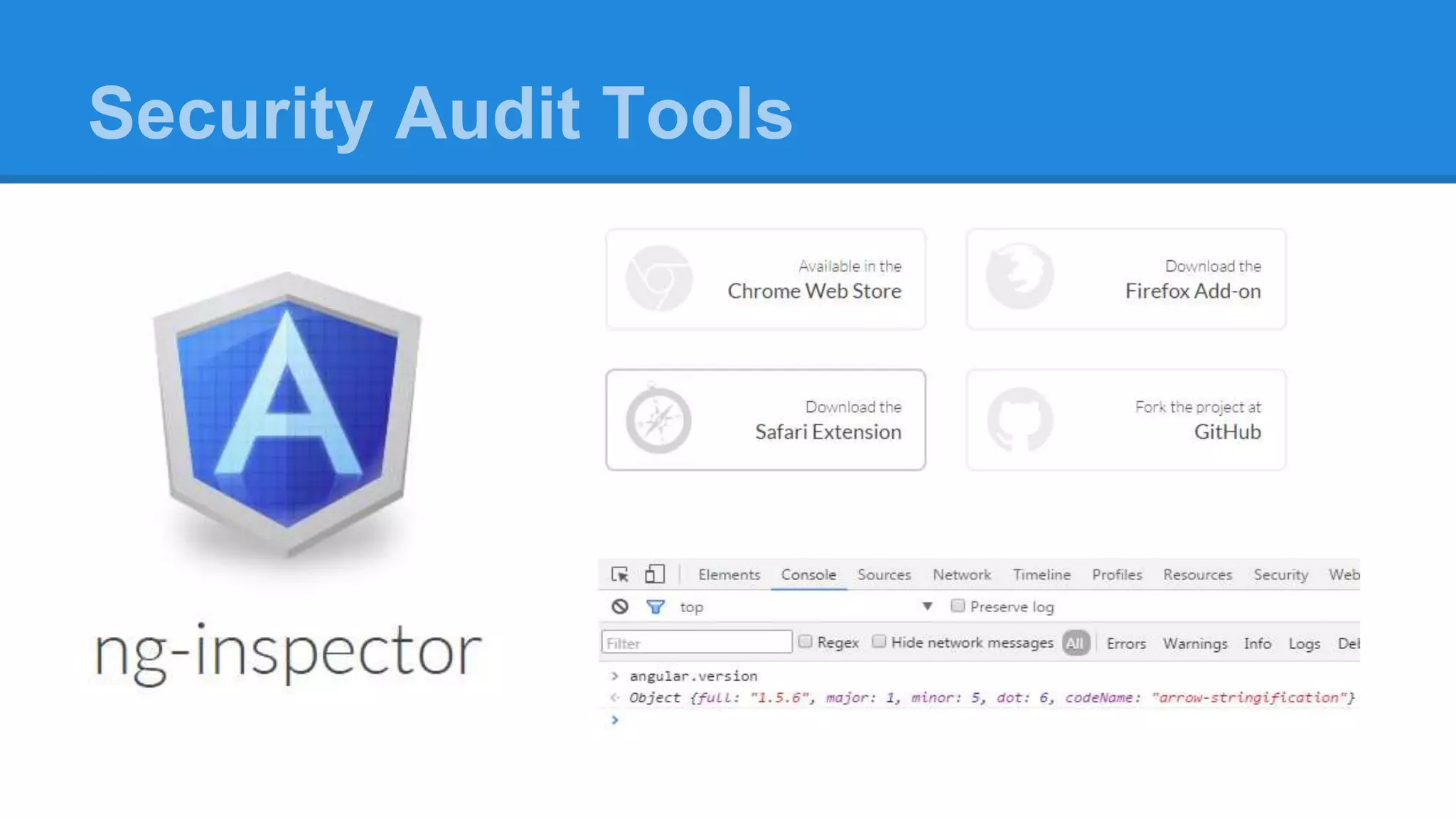Viewport: 1456px width, 819px height.
Task: Open the Security tab
Action: 1280,574
